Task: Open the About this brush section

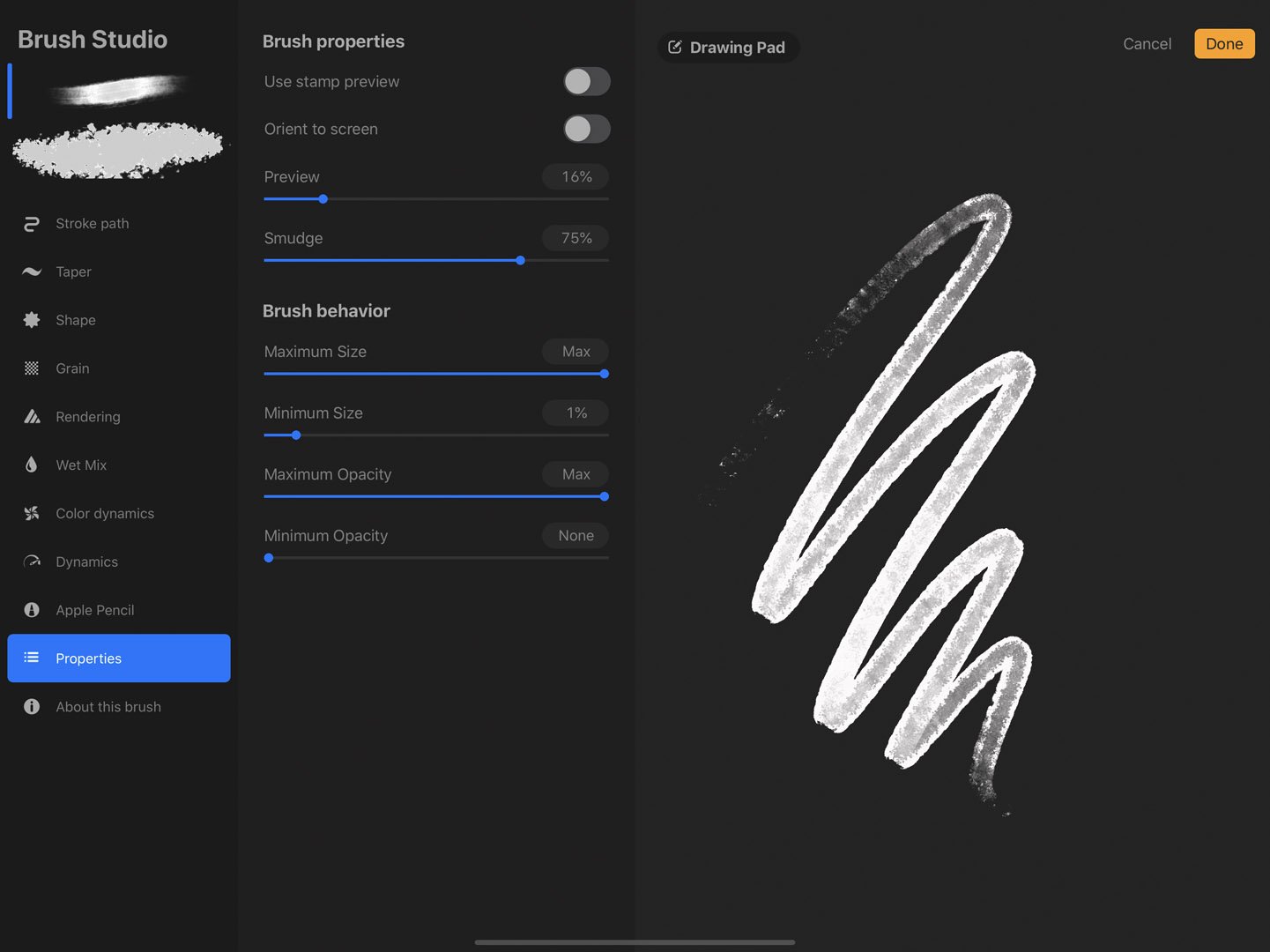Action: coord(108,706)
